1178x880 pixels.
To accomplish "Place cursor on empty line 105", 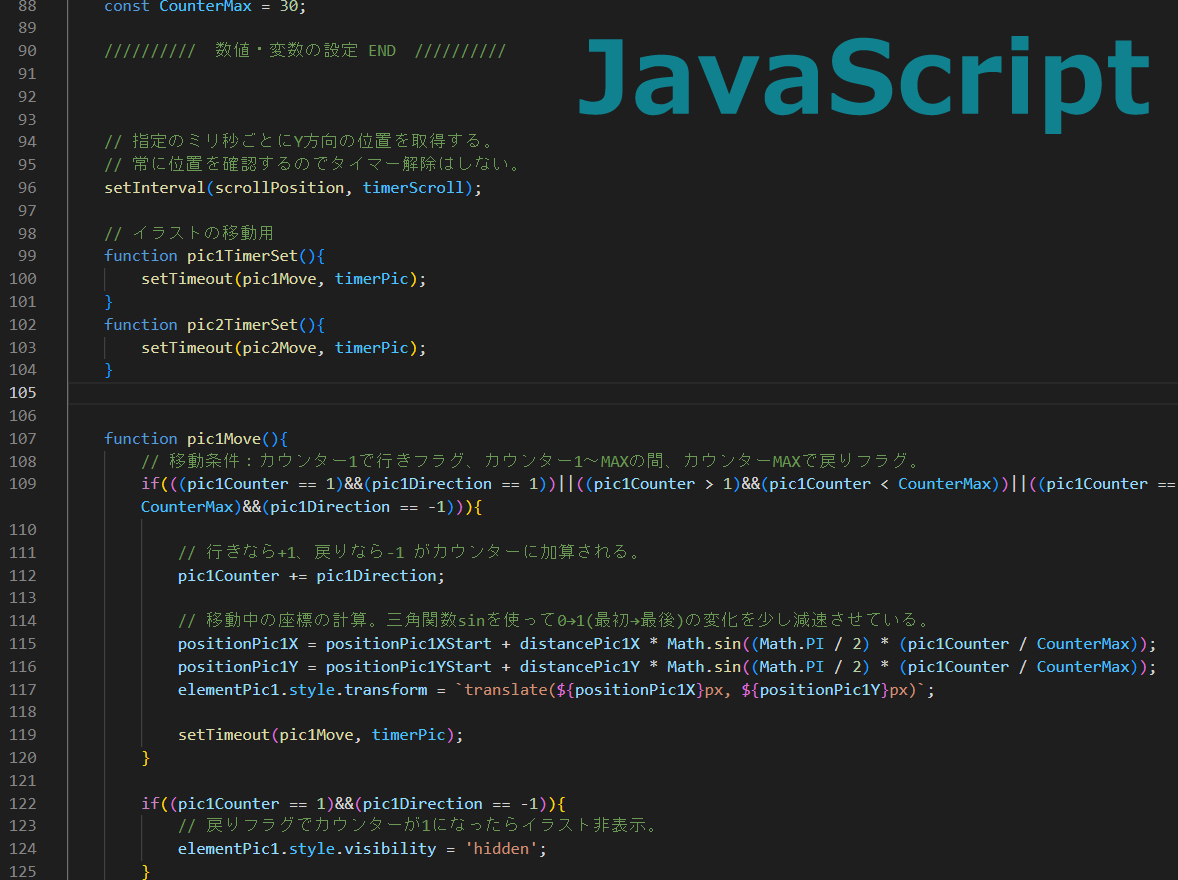I will (x=600, y=393).
